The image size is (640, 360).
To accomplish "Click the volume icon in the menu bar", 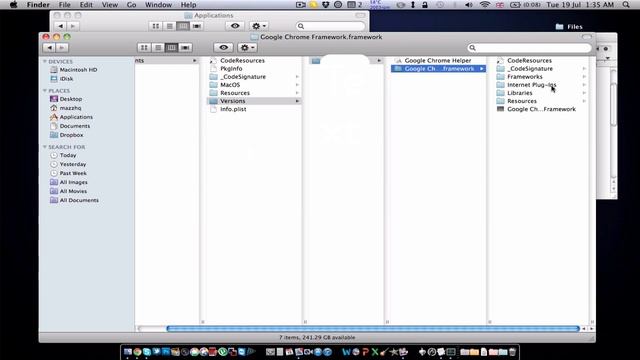I will (469, 5).
